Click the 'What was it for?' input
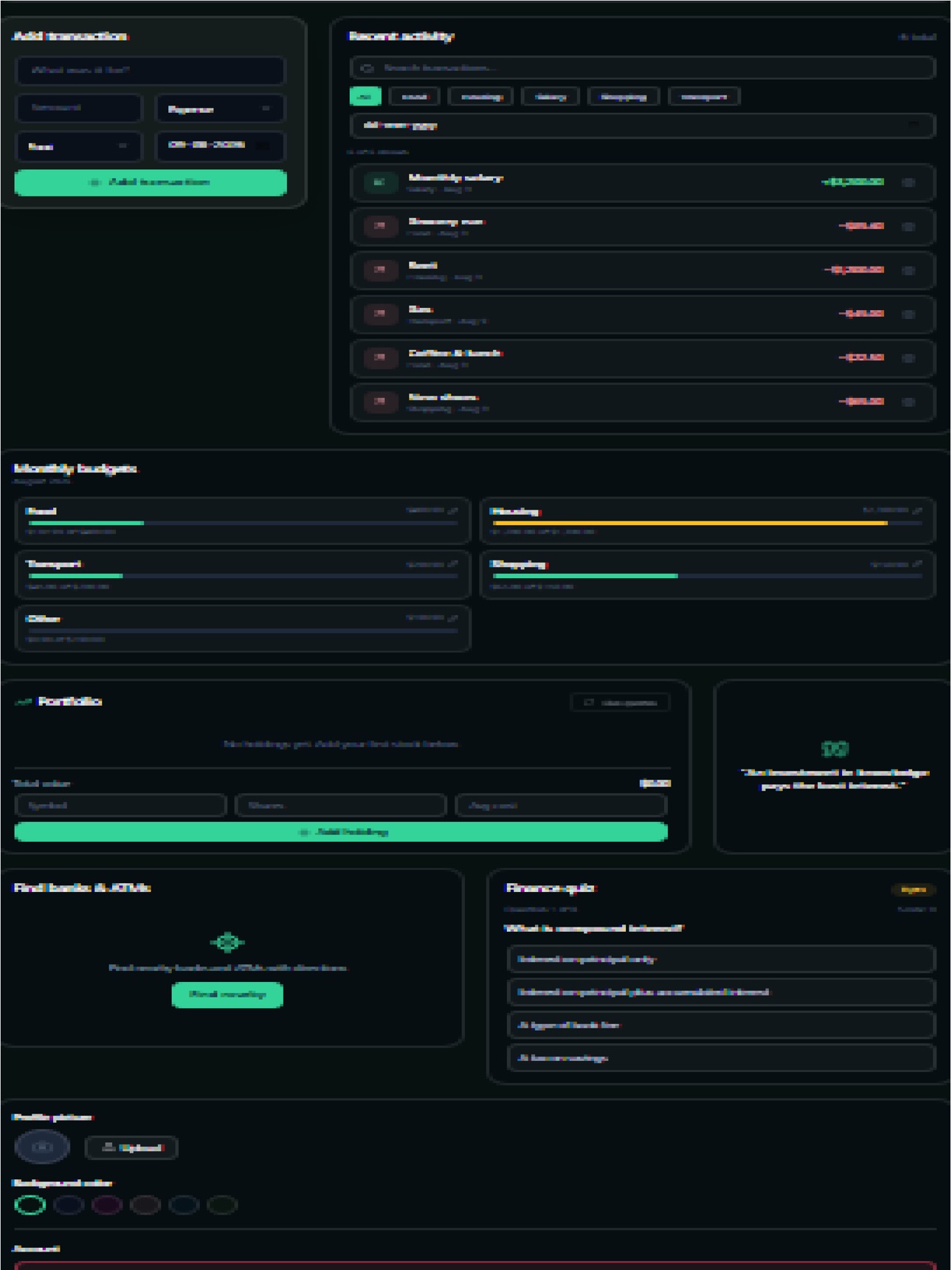The width and height of the screenshot is (952, 1270). 151,71
